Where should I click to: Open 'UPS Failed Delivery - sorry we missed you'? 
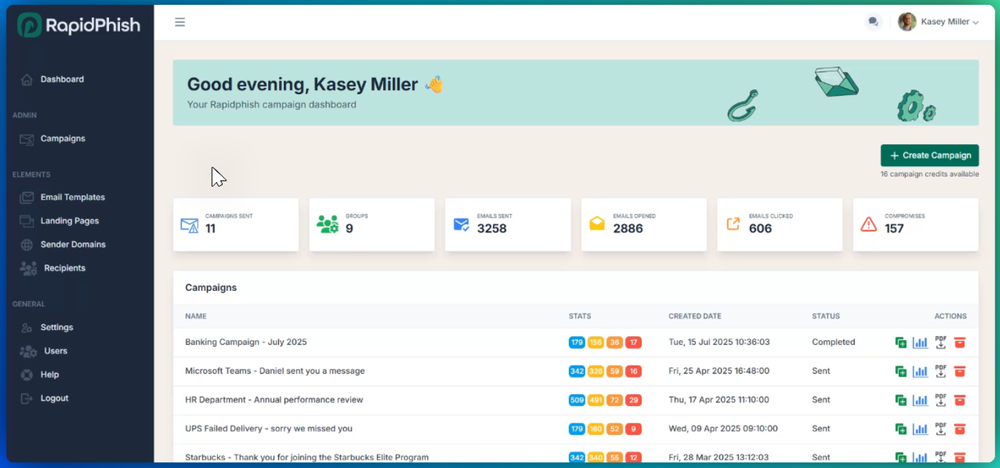click(x=268, y=428)
